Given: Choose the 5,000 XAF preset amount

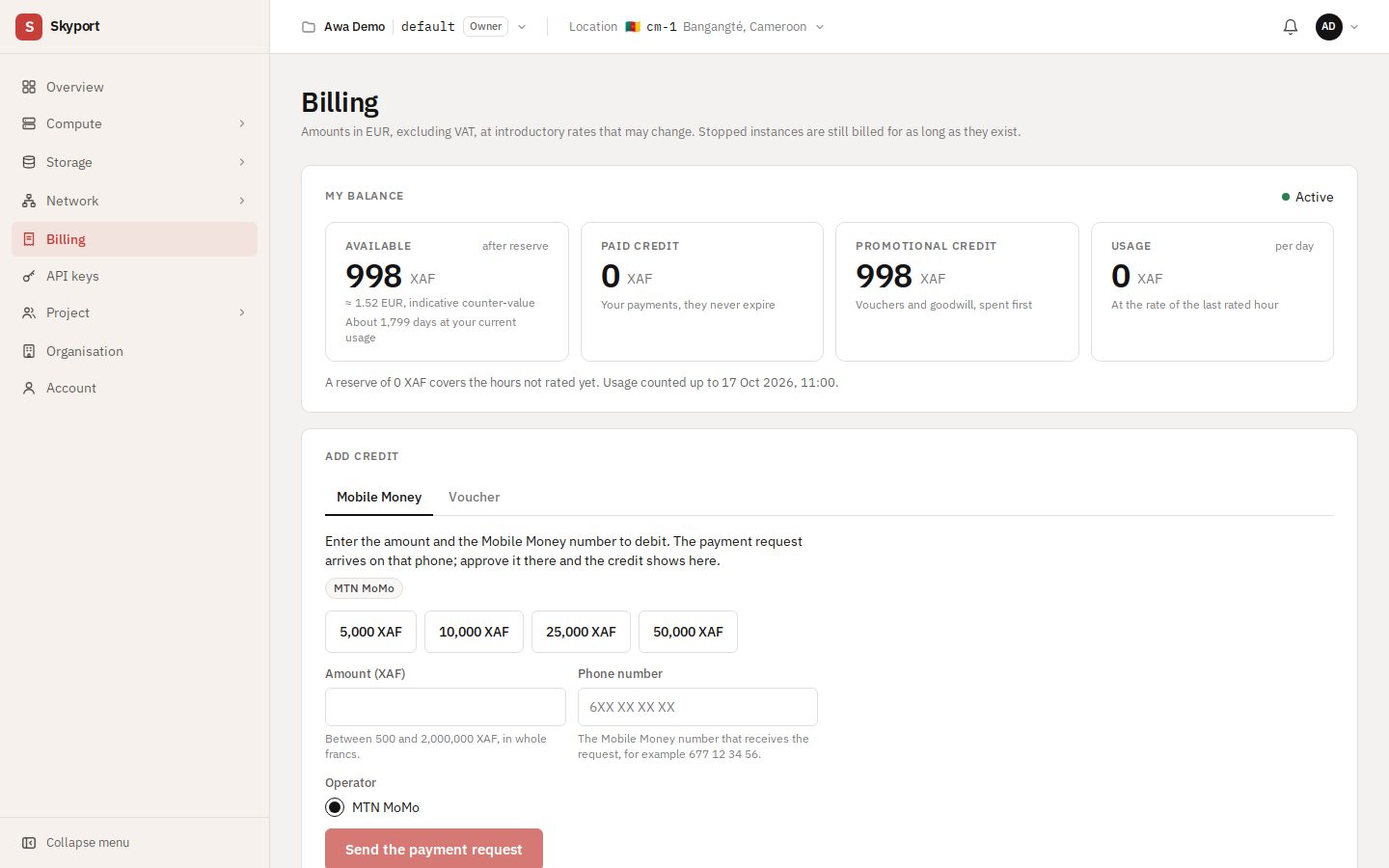Looking at the screenshot, I should [x=370, y=632].
